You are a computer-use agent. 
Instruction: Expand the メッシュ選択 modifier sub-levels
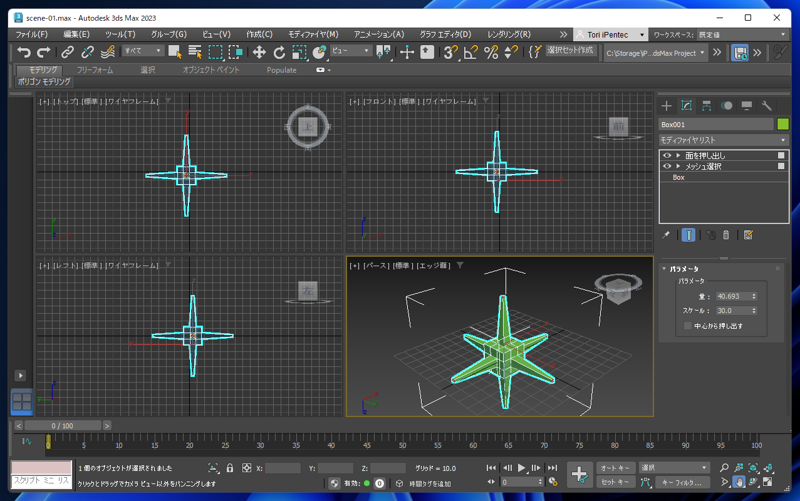(678, 166)
